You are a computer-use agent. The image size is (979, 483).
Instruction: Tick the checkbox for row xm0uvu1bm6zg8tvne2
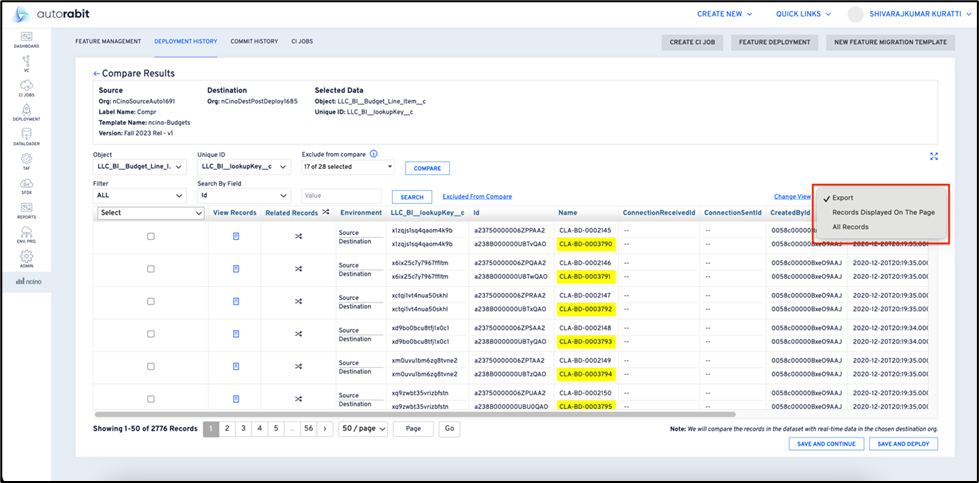coord(150,366)
